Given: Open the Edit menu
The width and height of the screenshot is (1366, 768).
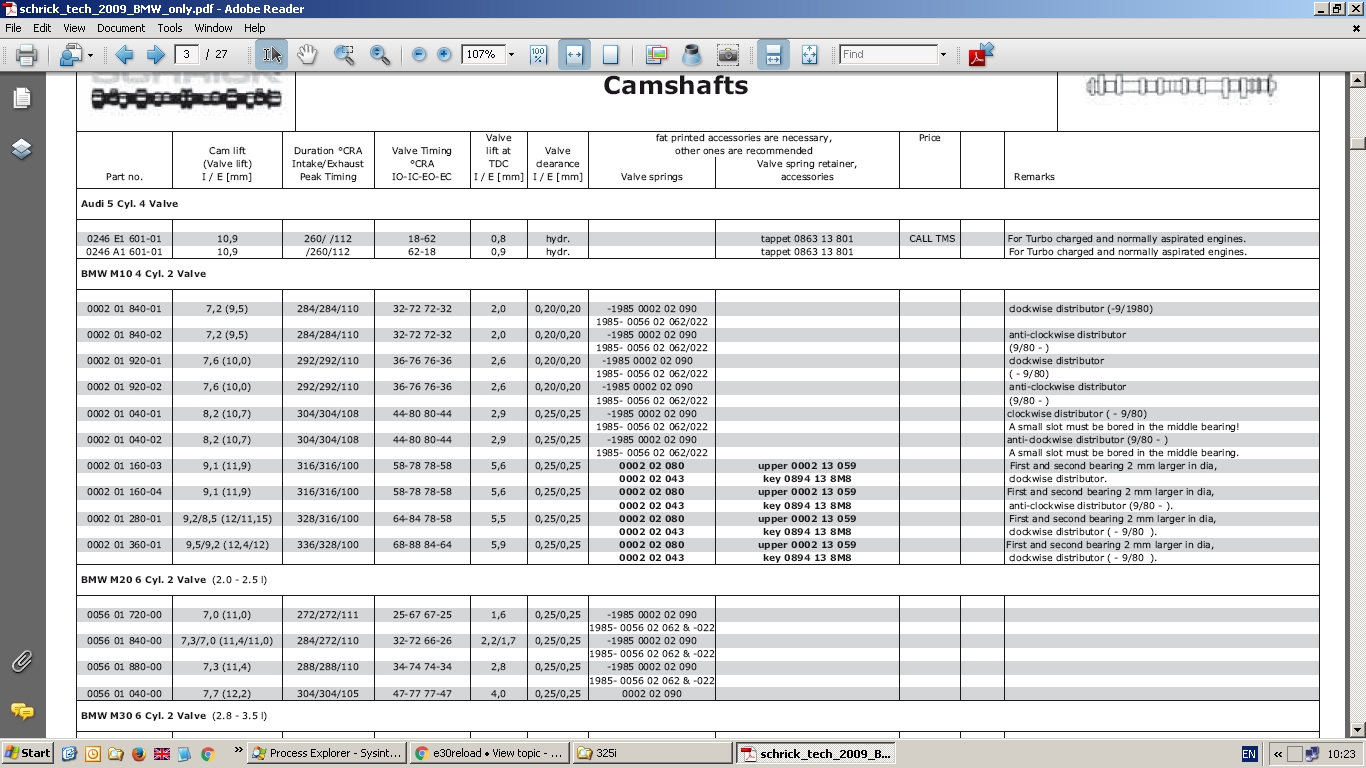Looking at the screenshot, I should coord(42,28).
